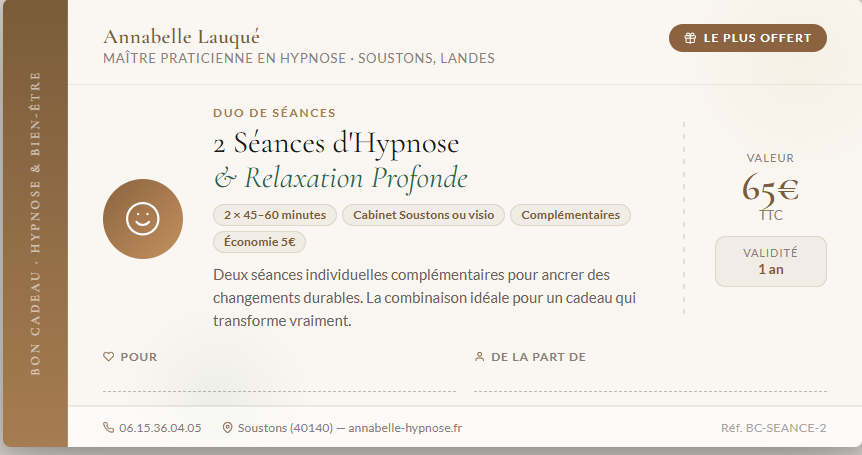Viewport: 862px width, 455px height.
Task: Click the Annabelle Lauqué name heading
Action: (181, 37)
